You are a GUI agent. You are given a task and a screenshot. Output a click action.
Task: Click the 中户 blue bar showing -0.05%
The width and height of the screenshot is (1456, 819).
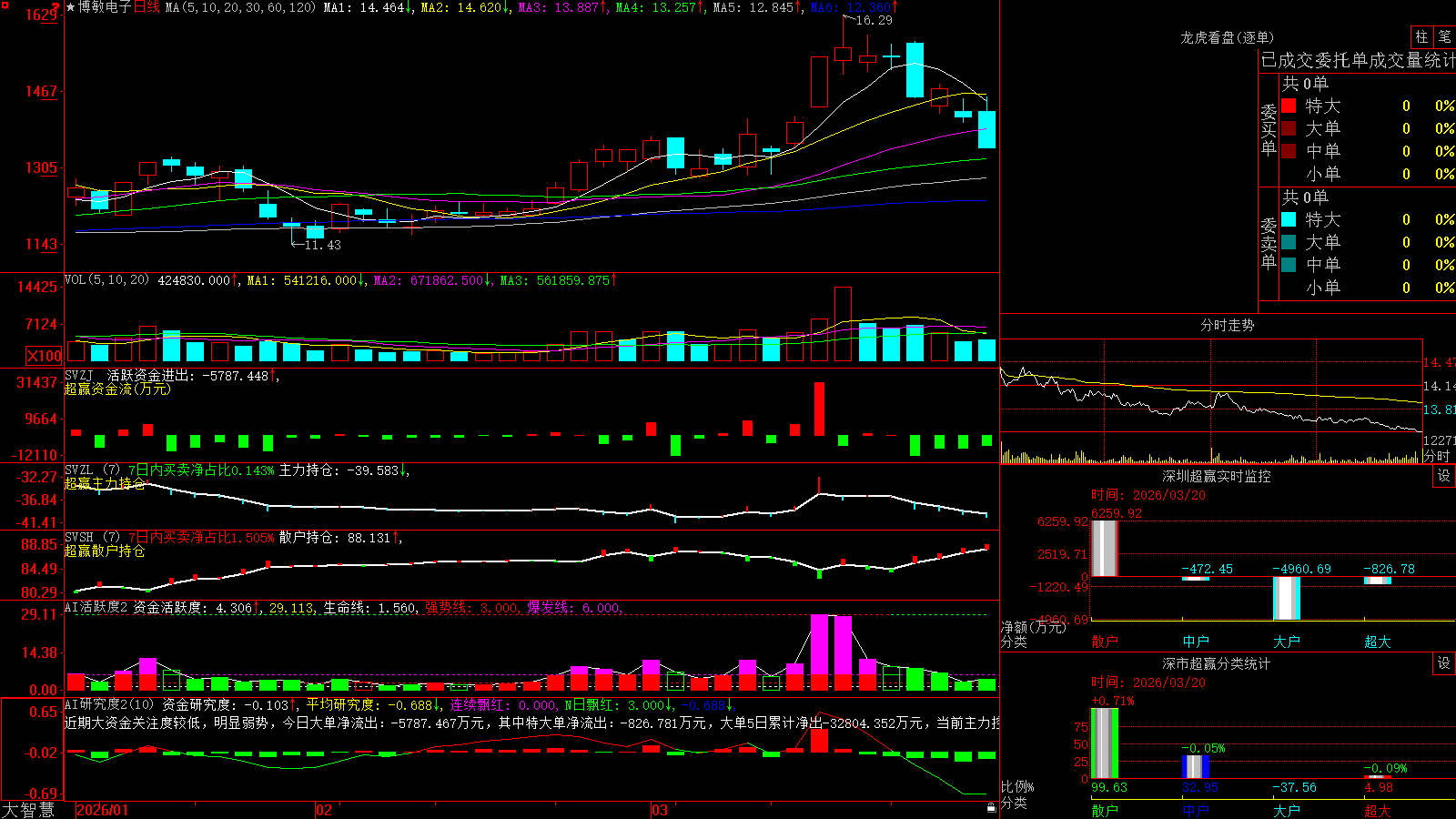tap(1195, 766)
